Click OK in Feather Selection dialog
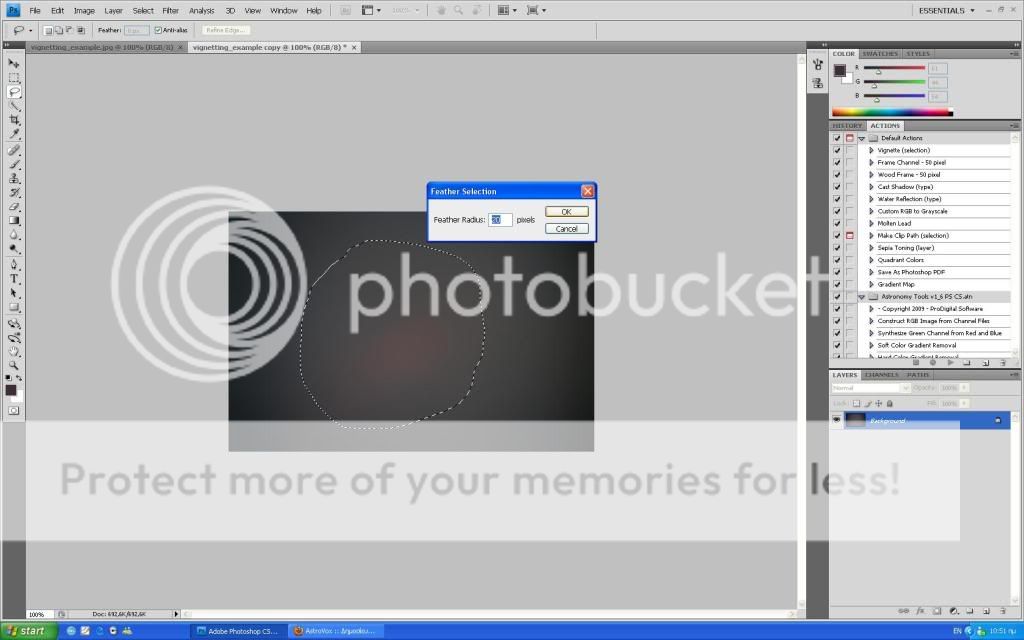 click(566, 212)
